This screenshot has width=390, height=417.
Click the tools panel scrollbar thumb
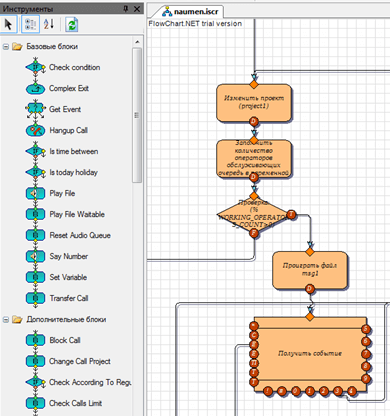137,115
